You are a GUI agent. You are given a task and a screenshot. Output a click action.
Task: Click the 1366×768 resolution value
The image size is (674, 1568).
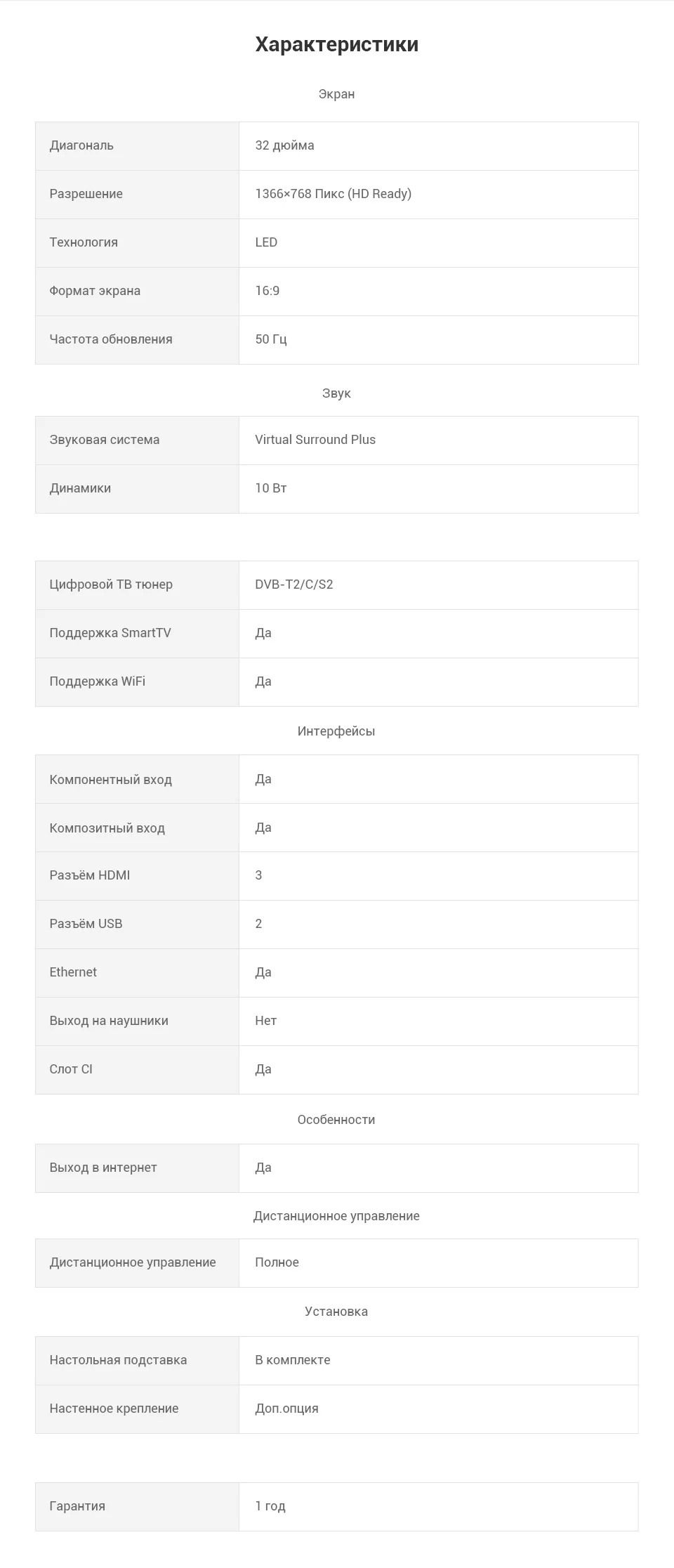pyautogui.click(x=333, y=194)
